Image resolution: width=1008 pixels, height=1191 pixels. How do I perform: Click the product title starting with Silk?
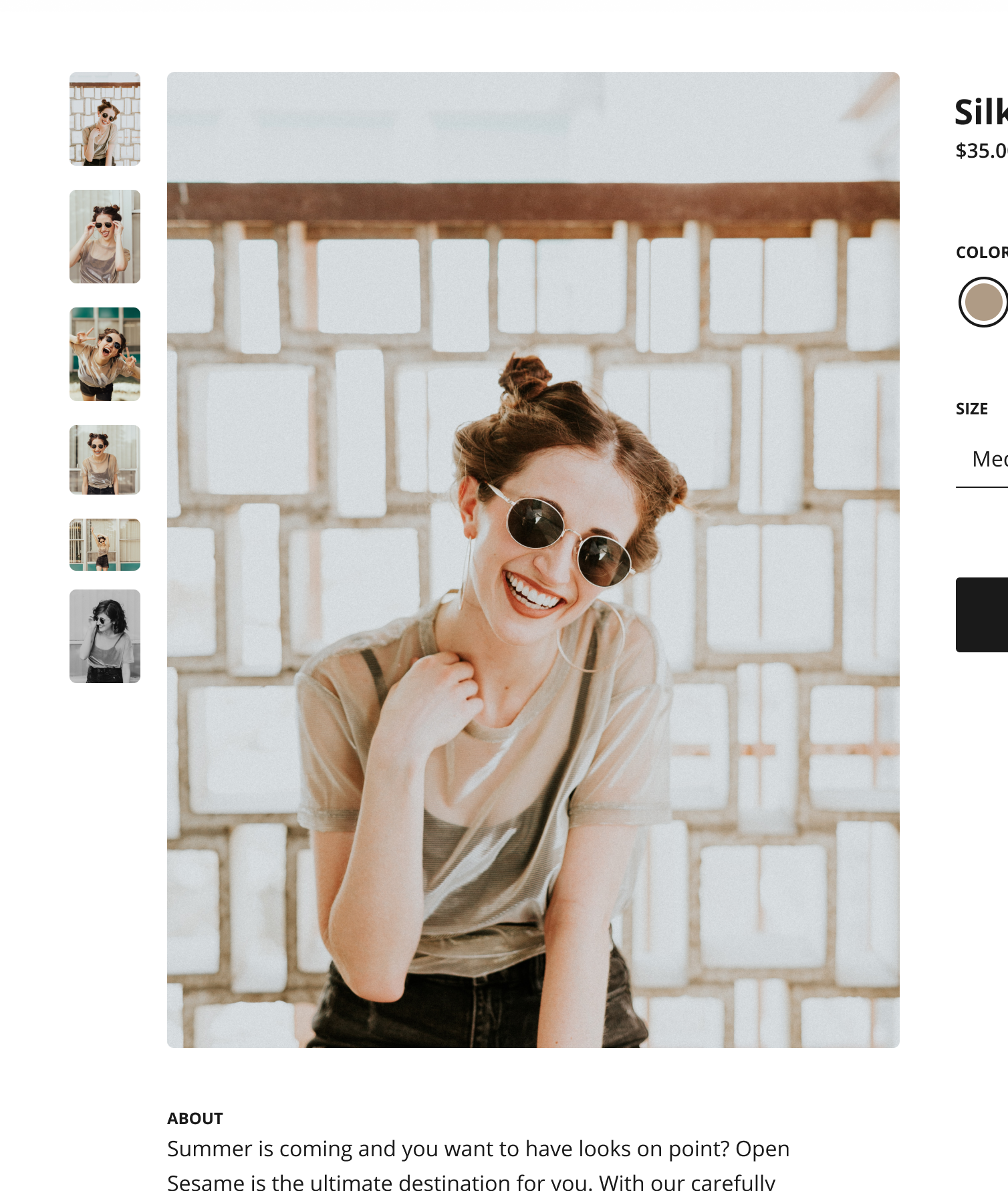tap(981, 112)
